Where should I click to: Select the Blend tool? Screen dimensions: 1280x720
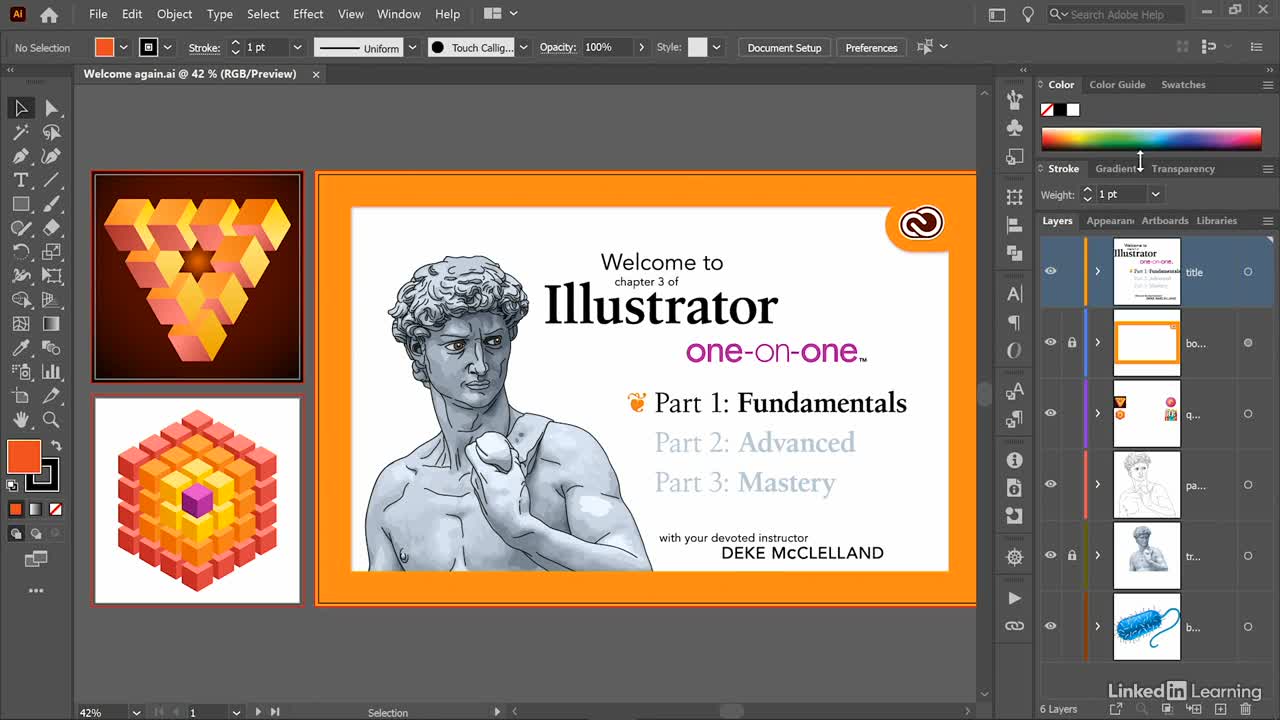point(51,348)
